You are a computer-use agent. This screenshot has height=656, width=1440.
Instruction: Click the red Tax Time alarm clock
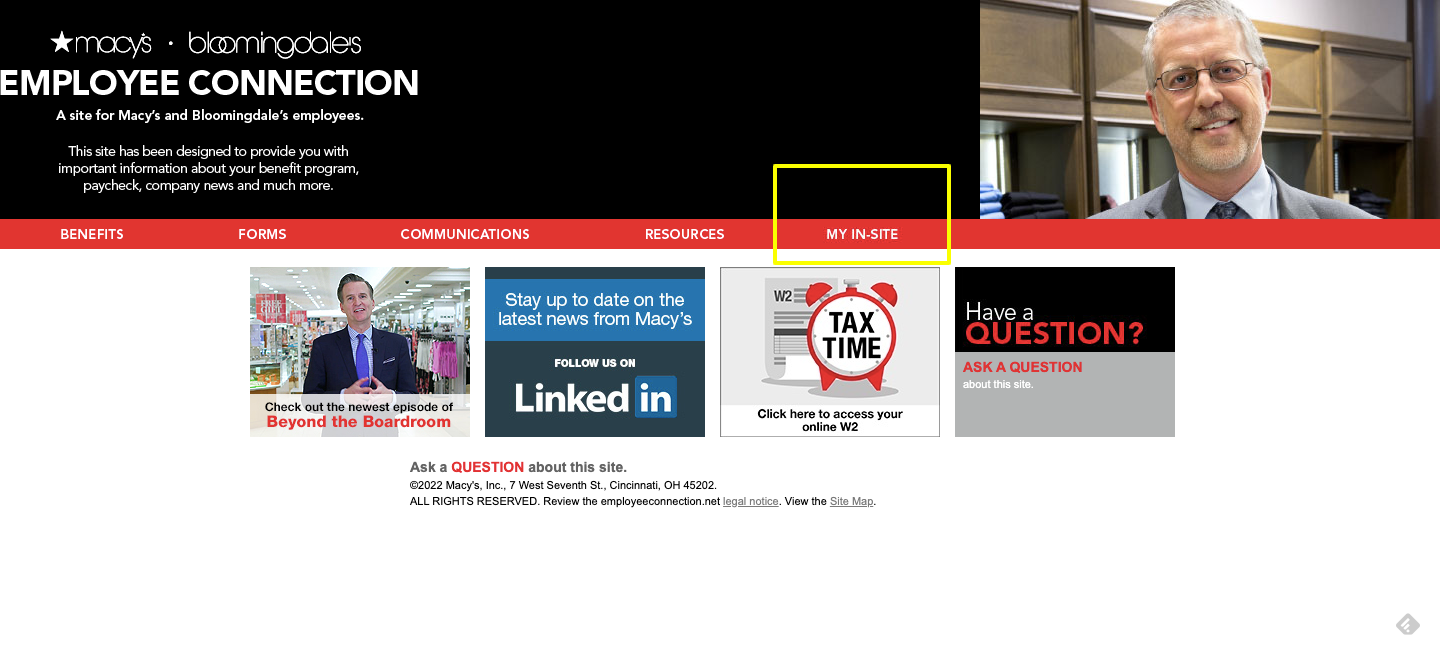[x=851, y=336]
